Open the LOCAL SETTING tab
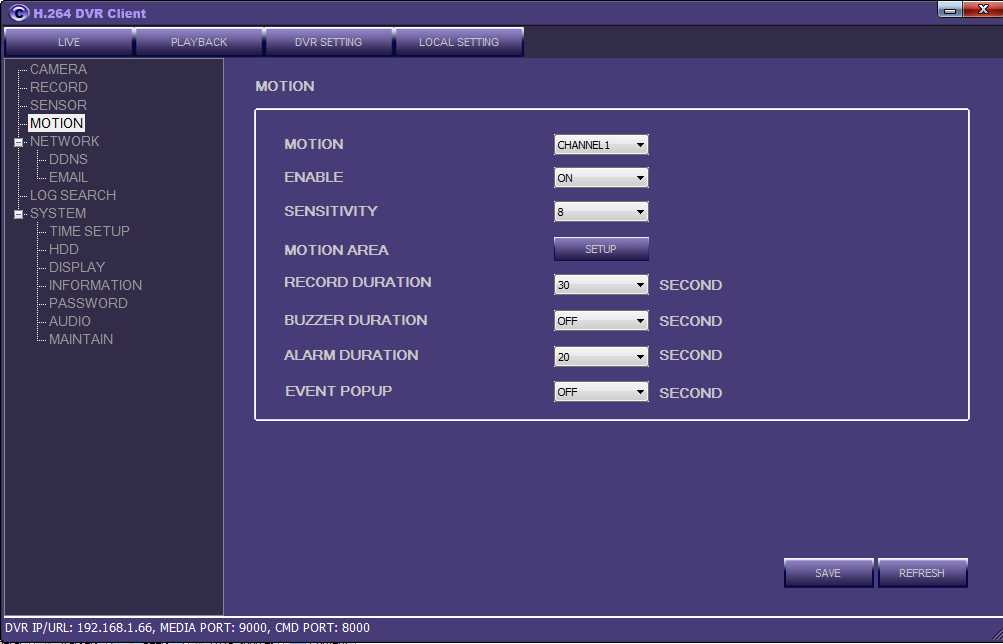 coord(459,42)
